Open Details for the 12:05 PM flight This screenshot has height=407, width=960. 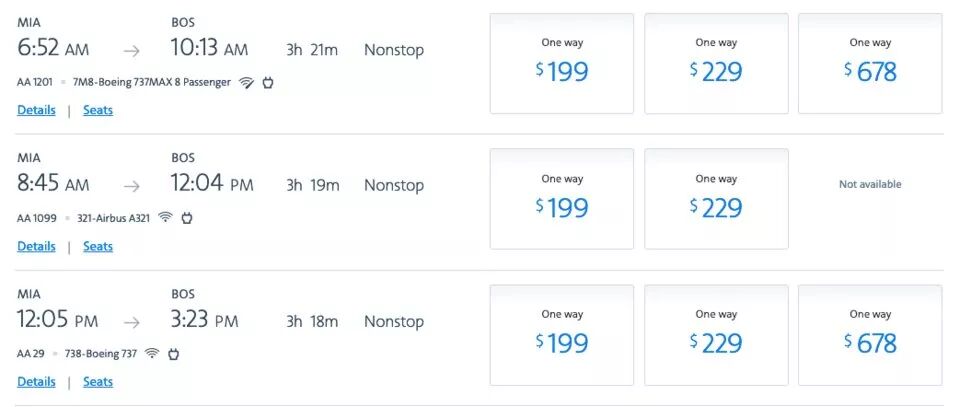pyautogui.click(x=36, y=381)
